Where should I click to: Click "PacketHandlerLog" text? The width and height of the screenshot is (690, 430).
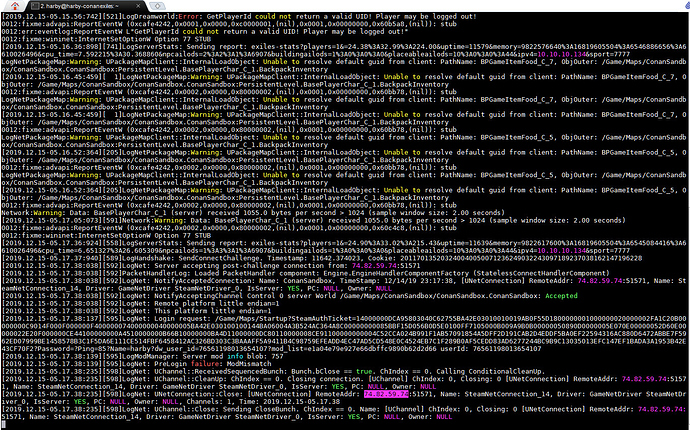pyautogui.click(x=154, y=273)
